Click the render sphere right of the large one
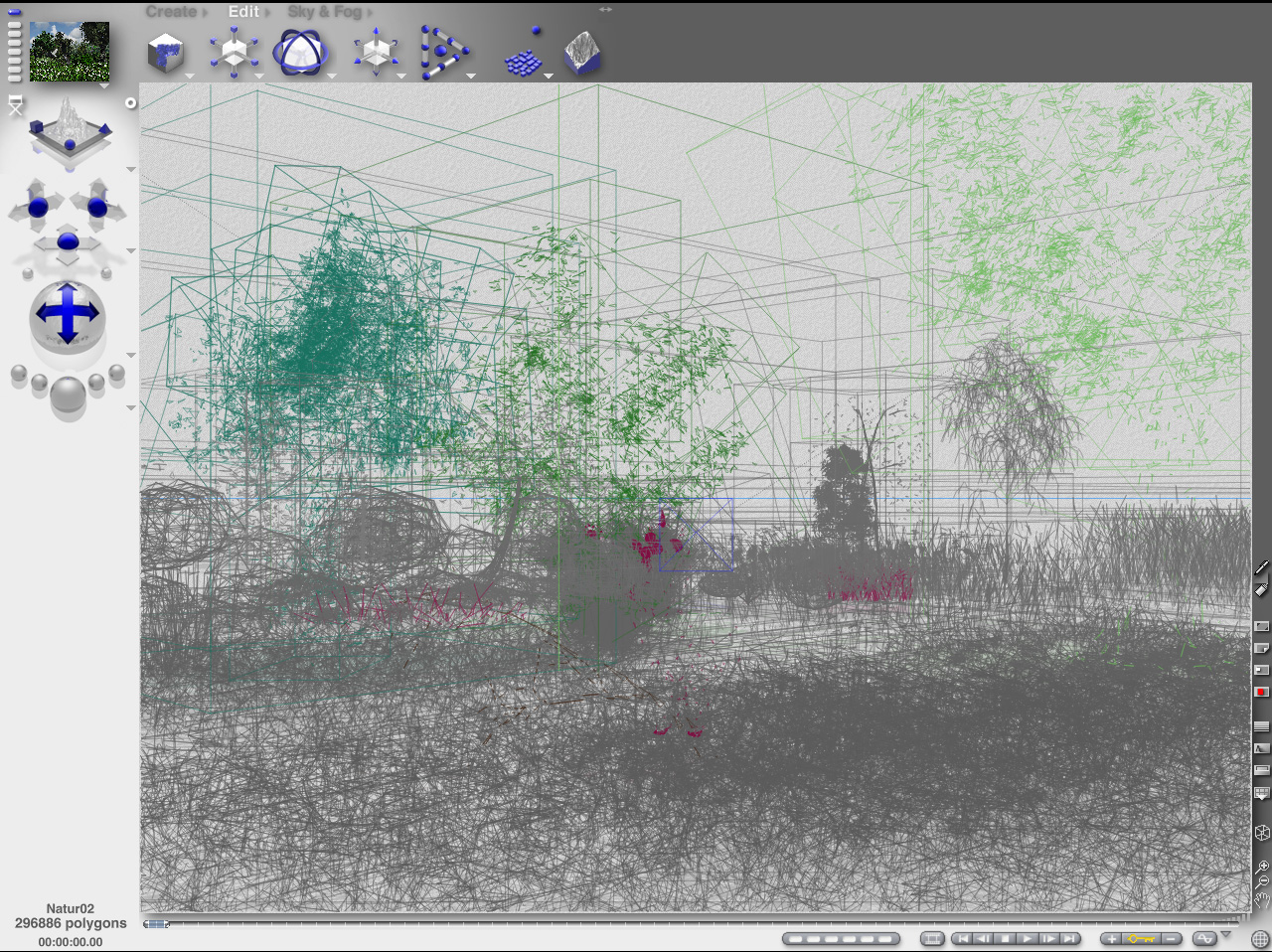 pyautogui.click(x=96, y=383)
